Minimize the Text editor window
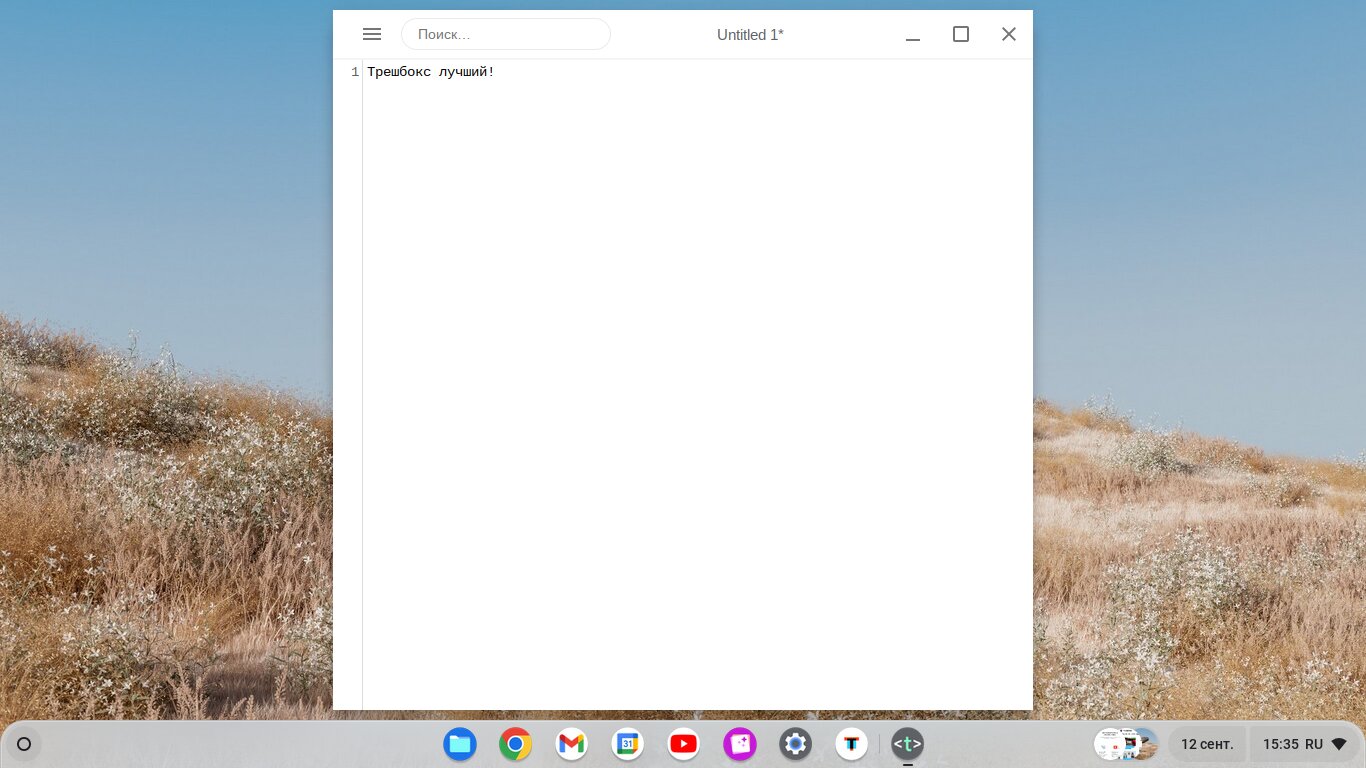1366x768 pixels. click(x=913, y=35)
